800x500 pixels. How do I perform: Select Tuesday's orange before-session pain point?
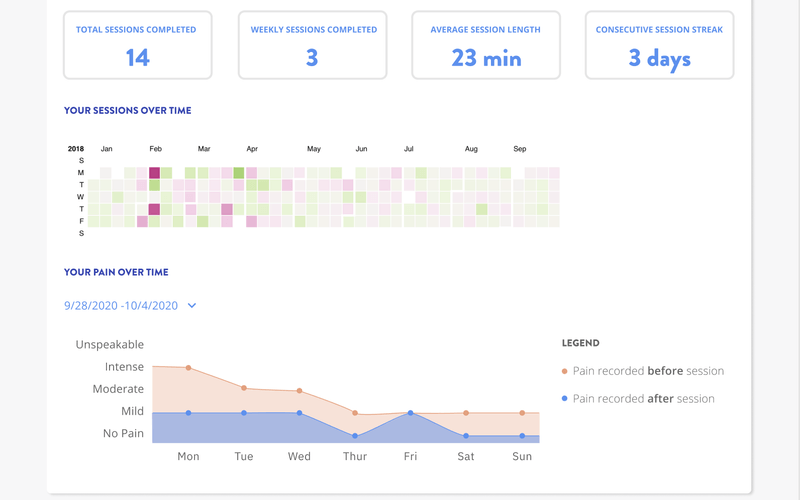(x=244, y=388)
